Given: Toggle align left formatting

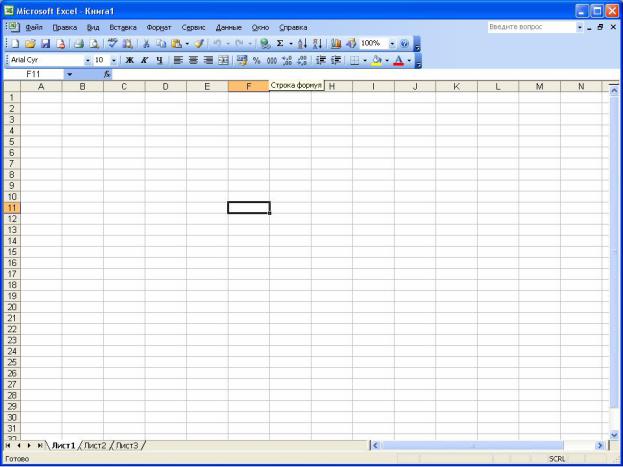Looking at the screenshot, I should 178,60.
